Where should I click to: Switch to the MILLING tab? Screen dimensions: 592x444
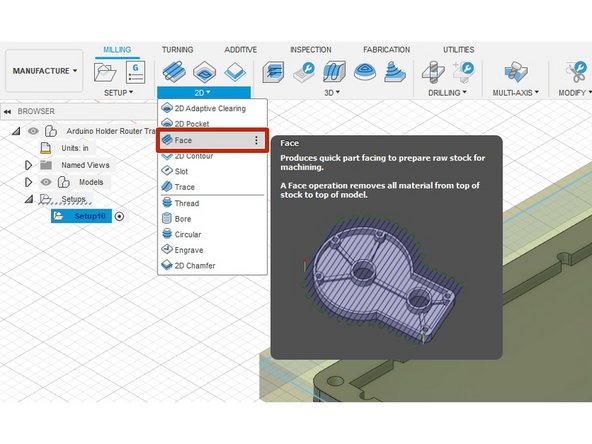point(117,50)
